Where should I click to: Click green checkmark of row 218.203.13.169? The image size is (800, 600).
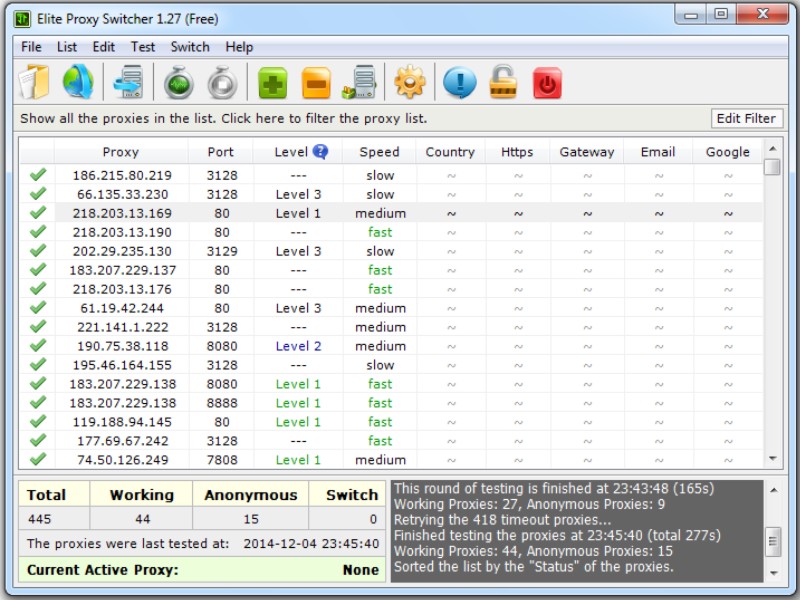tap(38, 212)
